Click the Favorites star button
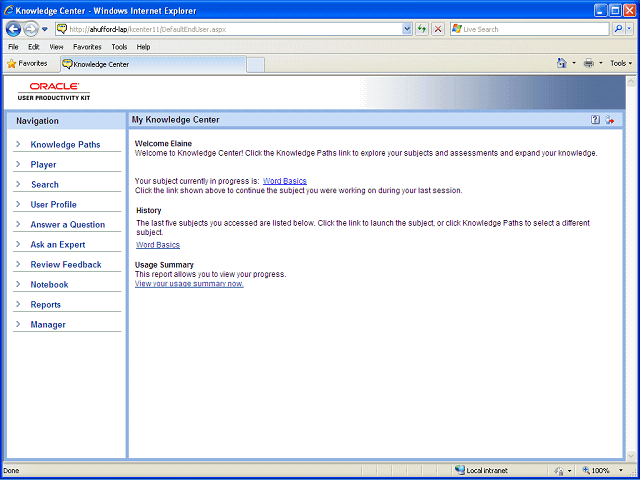640x480 pixels. tap(27, 64)
